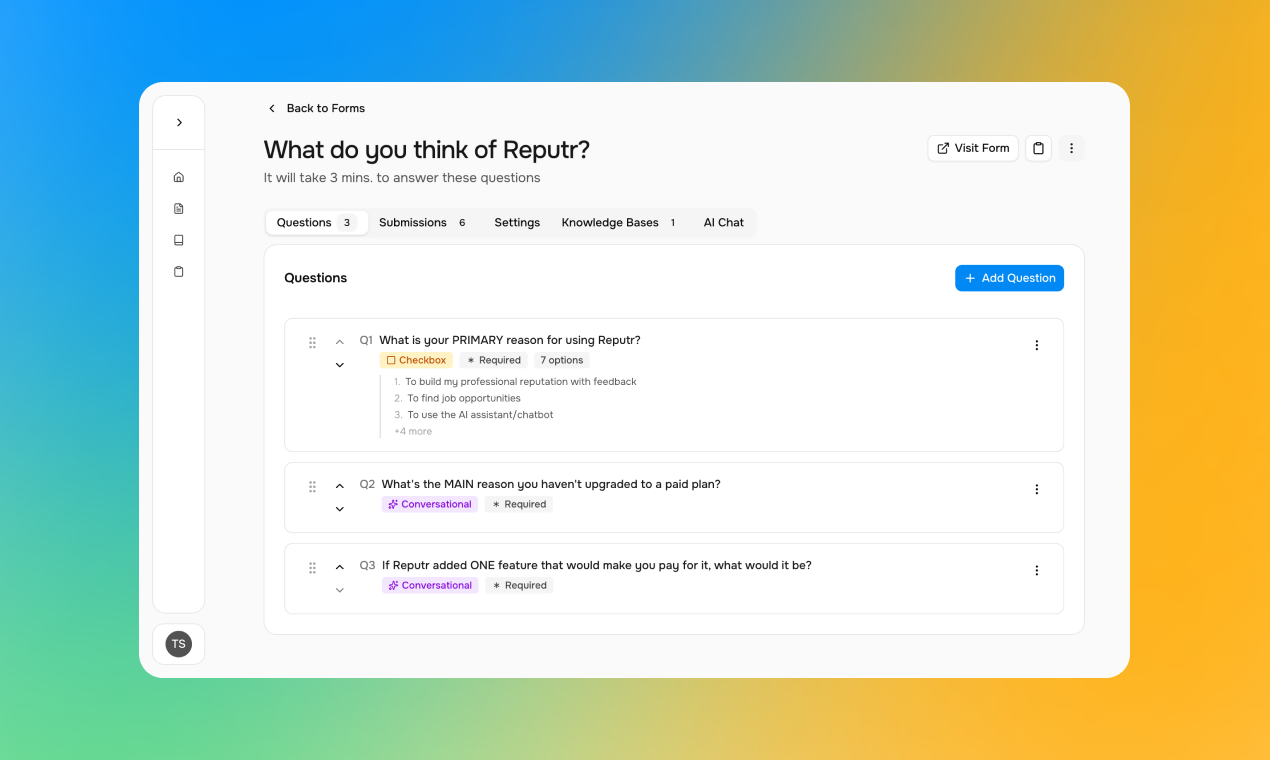Click the Required badge on Q1
Image resolution: width=1270 pixels, height=760 pixels.
coord(494,360)
